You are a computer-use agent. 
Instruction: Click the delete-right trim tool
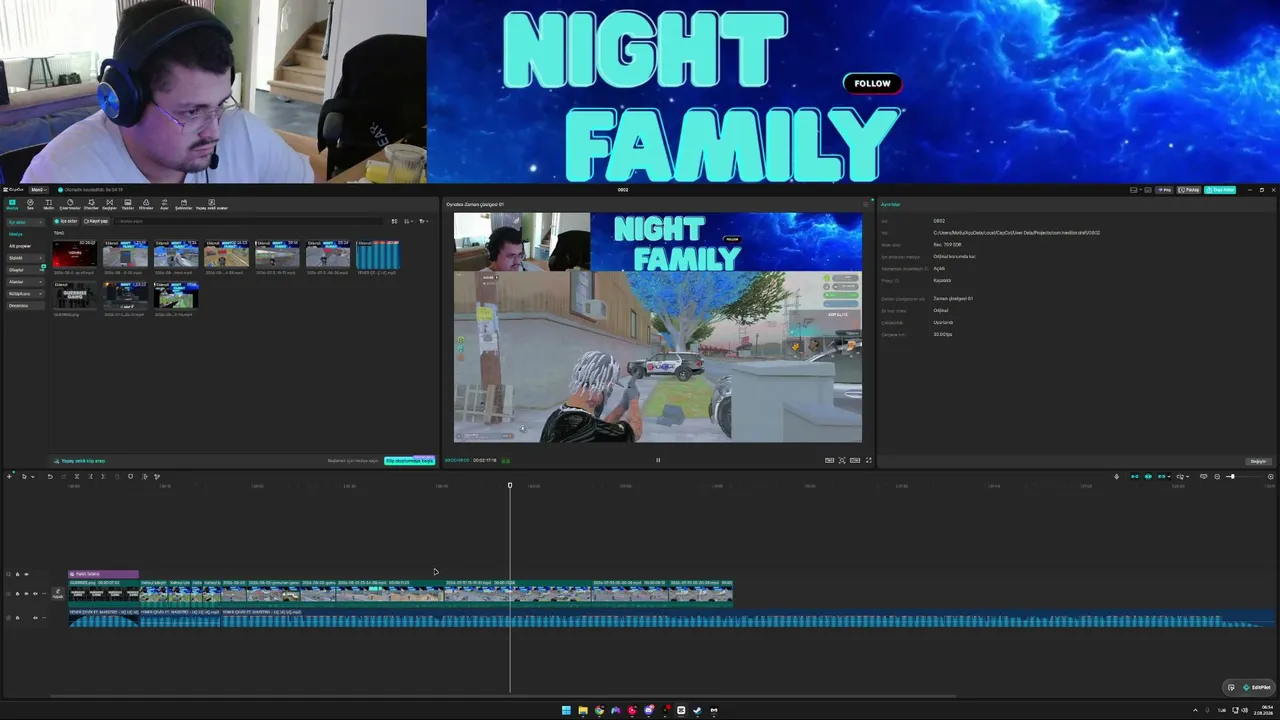pyautogui.click(x=103, y=476)
